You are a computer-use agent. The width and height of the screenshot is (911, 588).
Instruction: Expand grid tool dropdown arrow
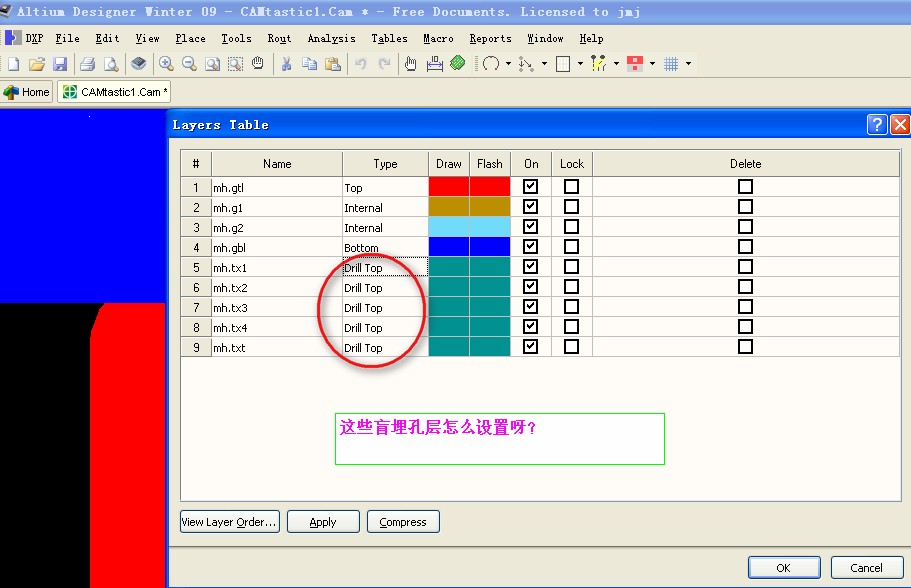(688, 64)
